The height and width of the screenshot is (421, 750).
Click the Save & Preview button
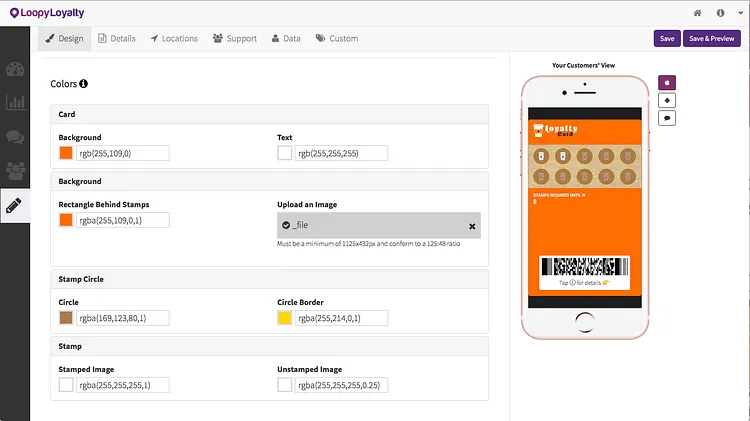tap(711, 38)
